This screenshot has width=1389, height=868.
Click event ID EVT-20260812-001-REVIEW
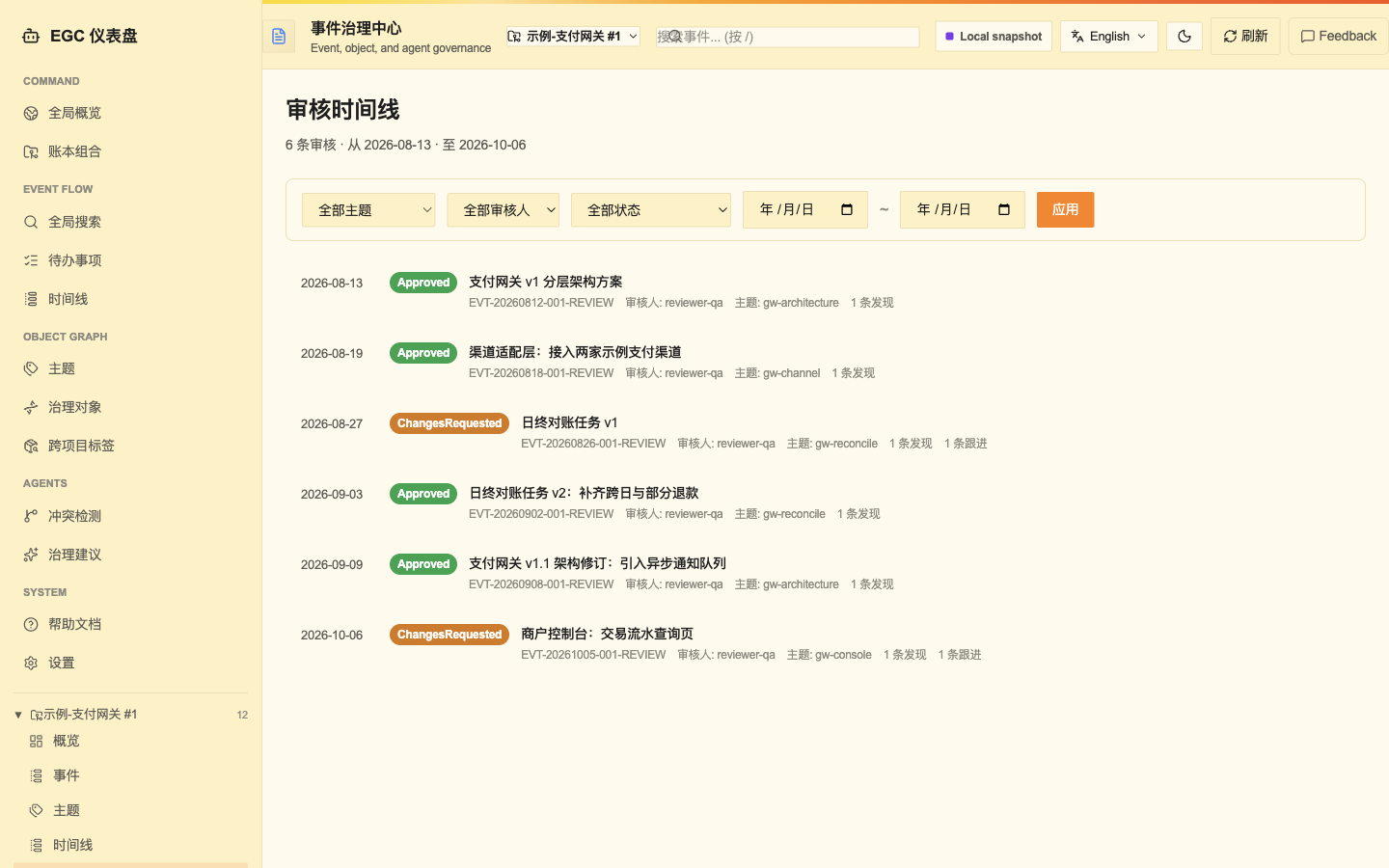coord(541,303)
